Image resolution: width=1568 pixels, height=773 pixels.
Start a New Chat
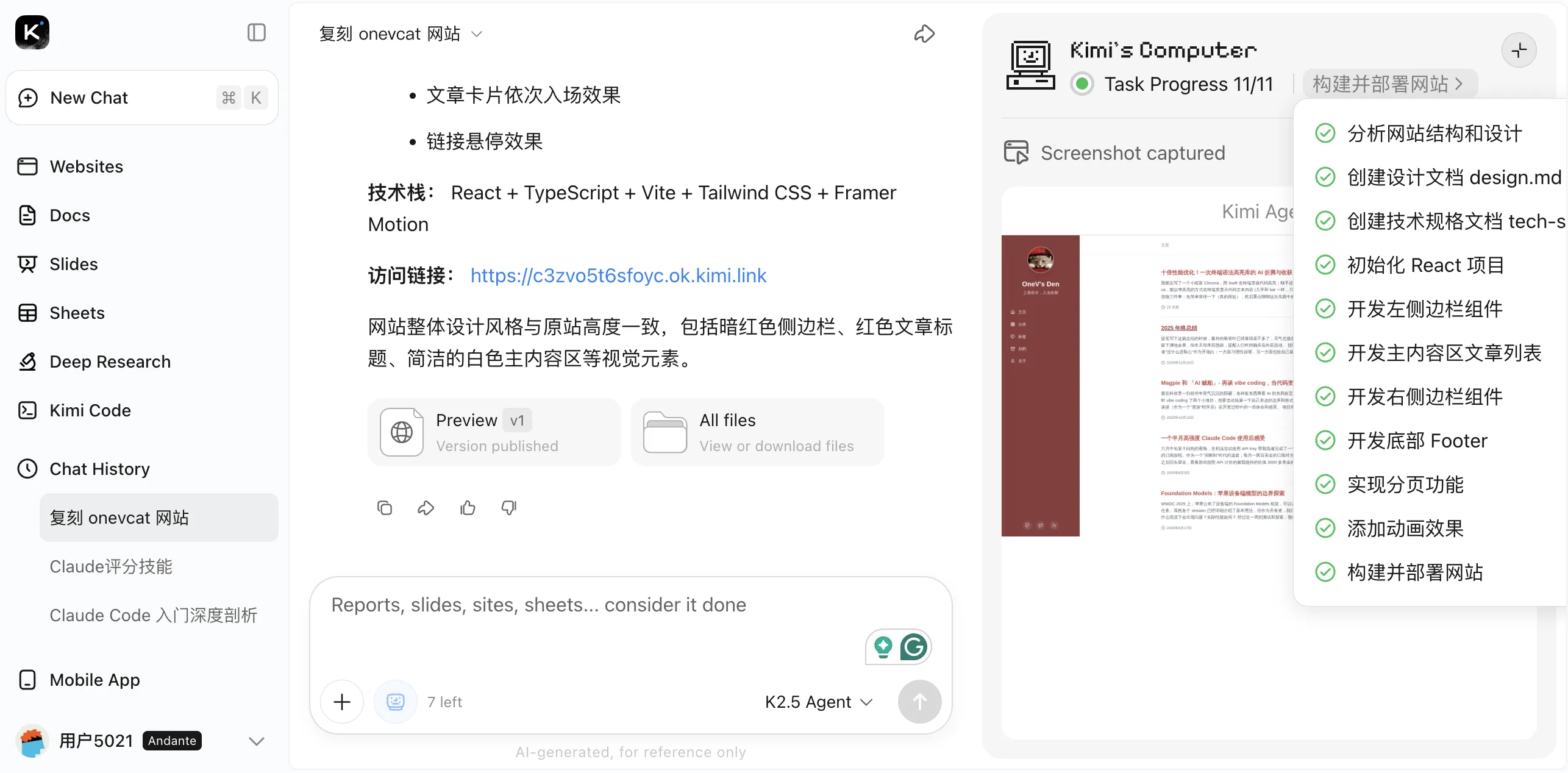pyautogui.click(x=142, y=98)
